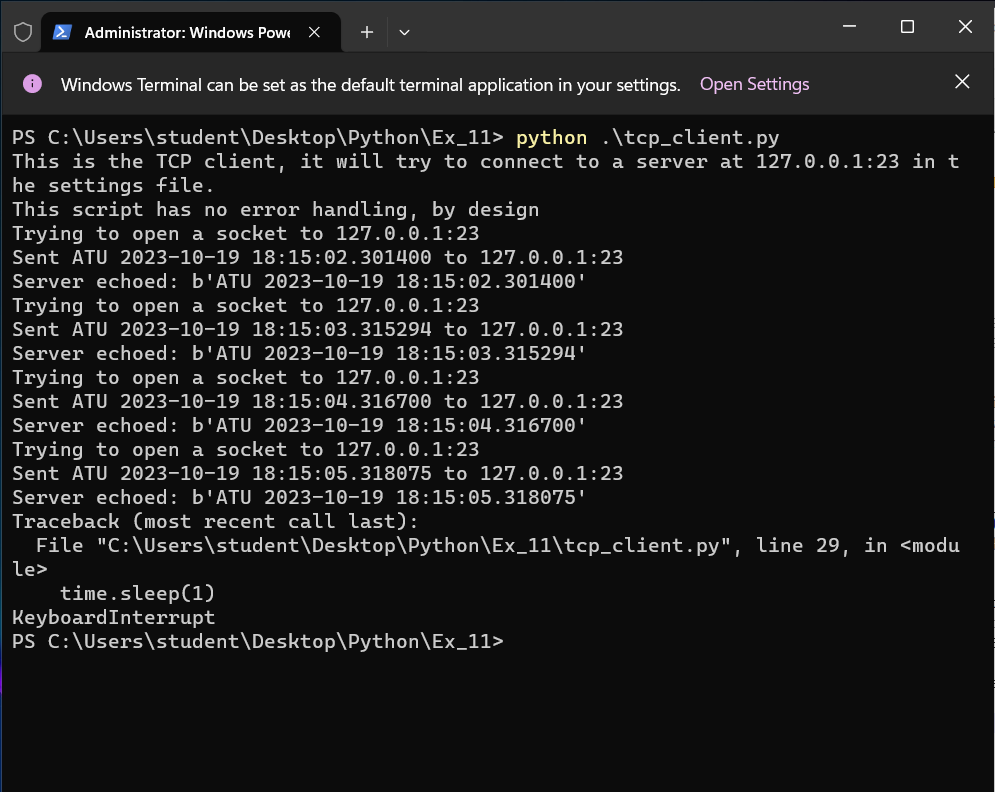Click the notification message about default terminal
Screen dimensions: 995x792
point(370,85)
